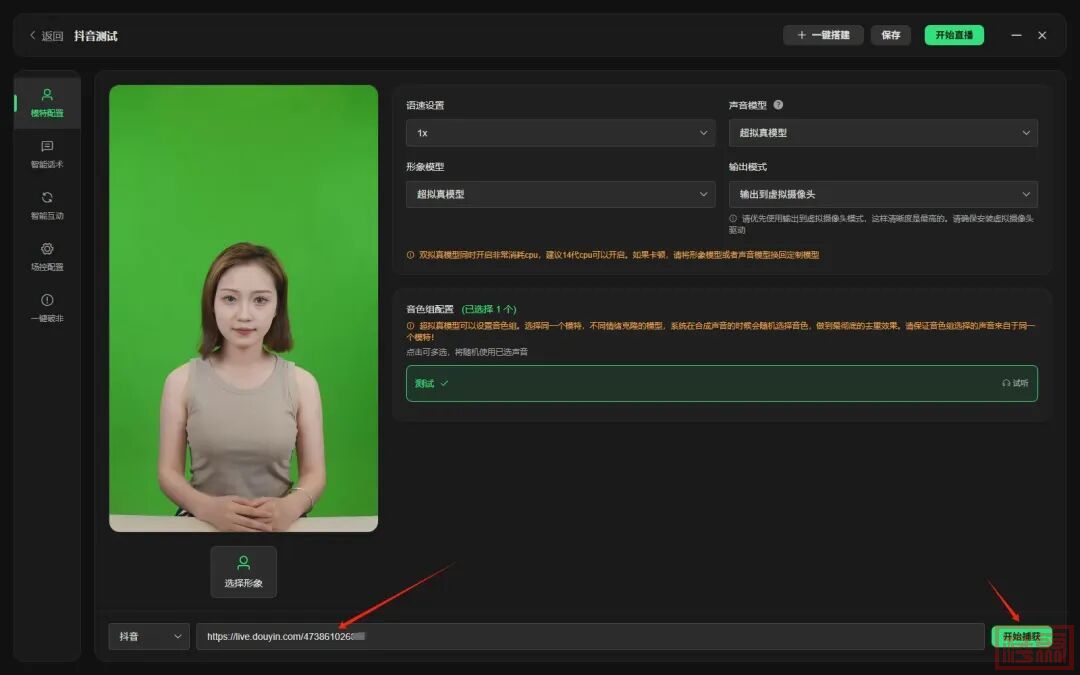
Task: Open the 抖音 platform selector
Action: (x=148, y=636)
